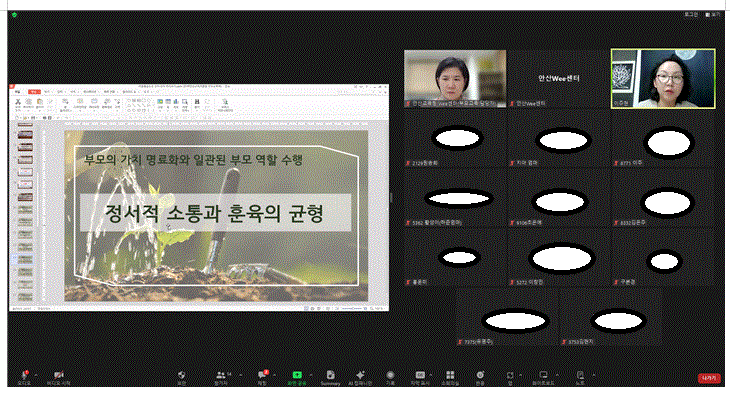Open the meeting Summary tool

click(331, 377)
